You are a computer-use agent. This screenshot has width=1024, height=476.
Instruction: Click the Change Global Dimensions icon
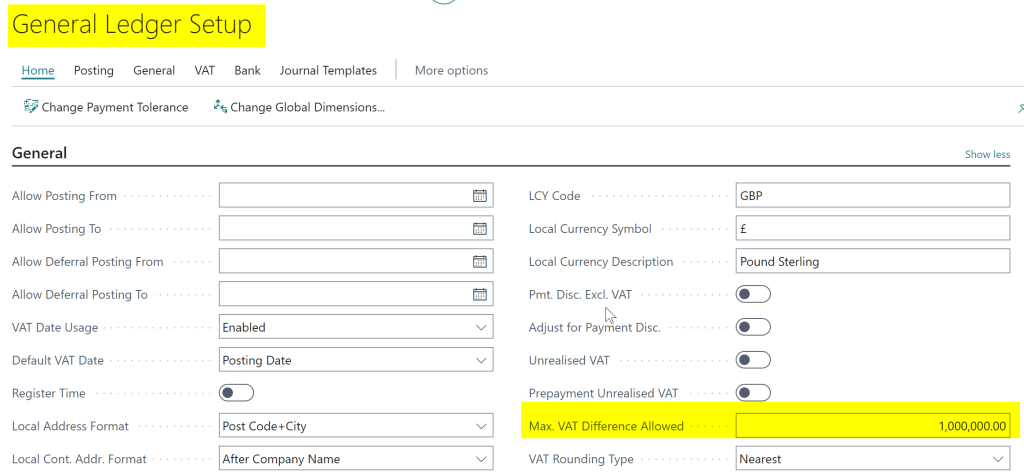pos(220,107)
